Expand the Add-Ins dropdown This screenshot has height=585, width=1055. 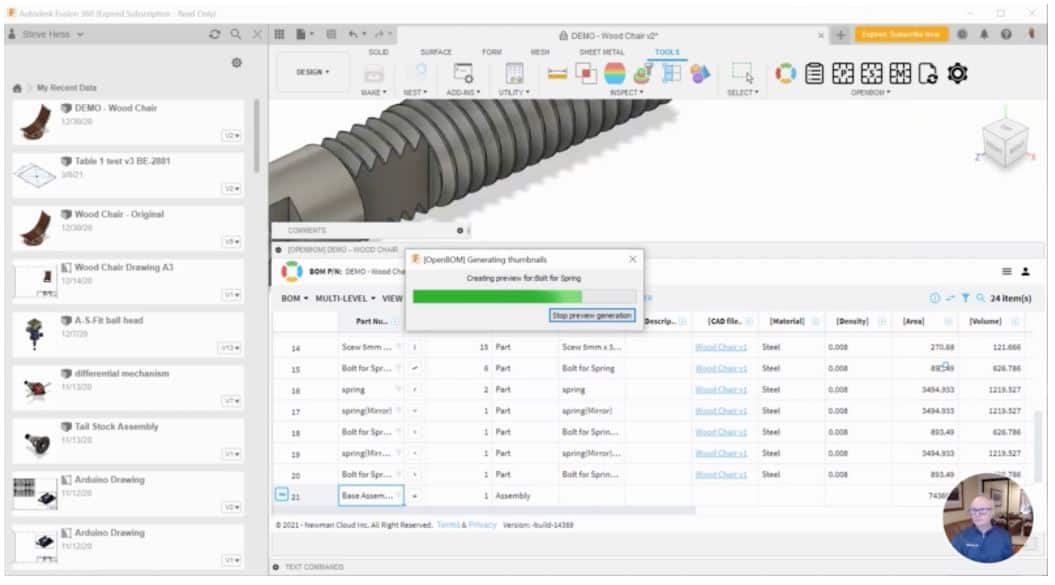(463, 92)
